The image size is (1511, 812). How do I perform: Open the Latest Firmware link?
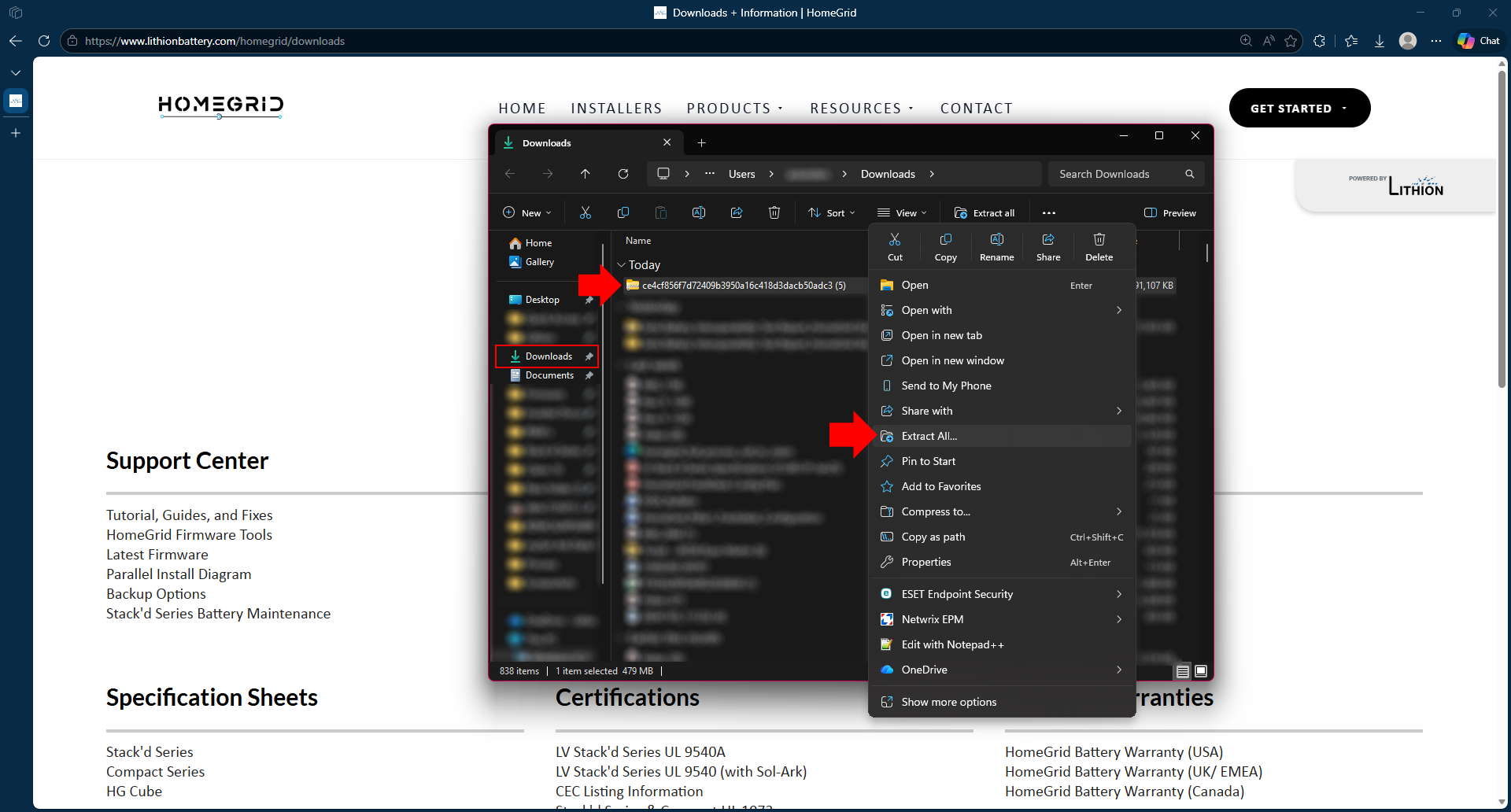(157, 555)
